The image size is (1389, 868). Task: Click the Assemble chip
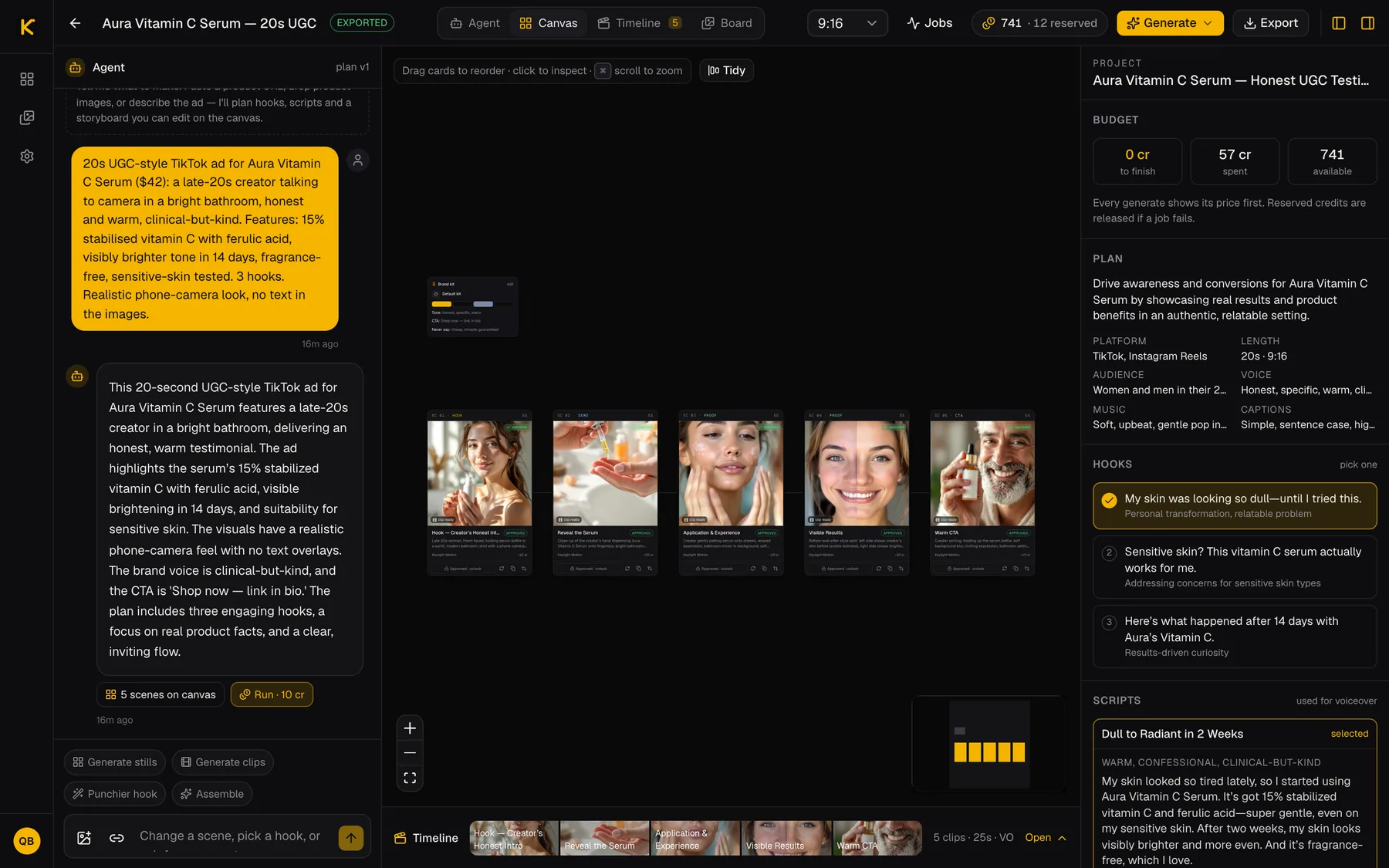[212, 794]
